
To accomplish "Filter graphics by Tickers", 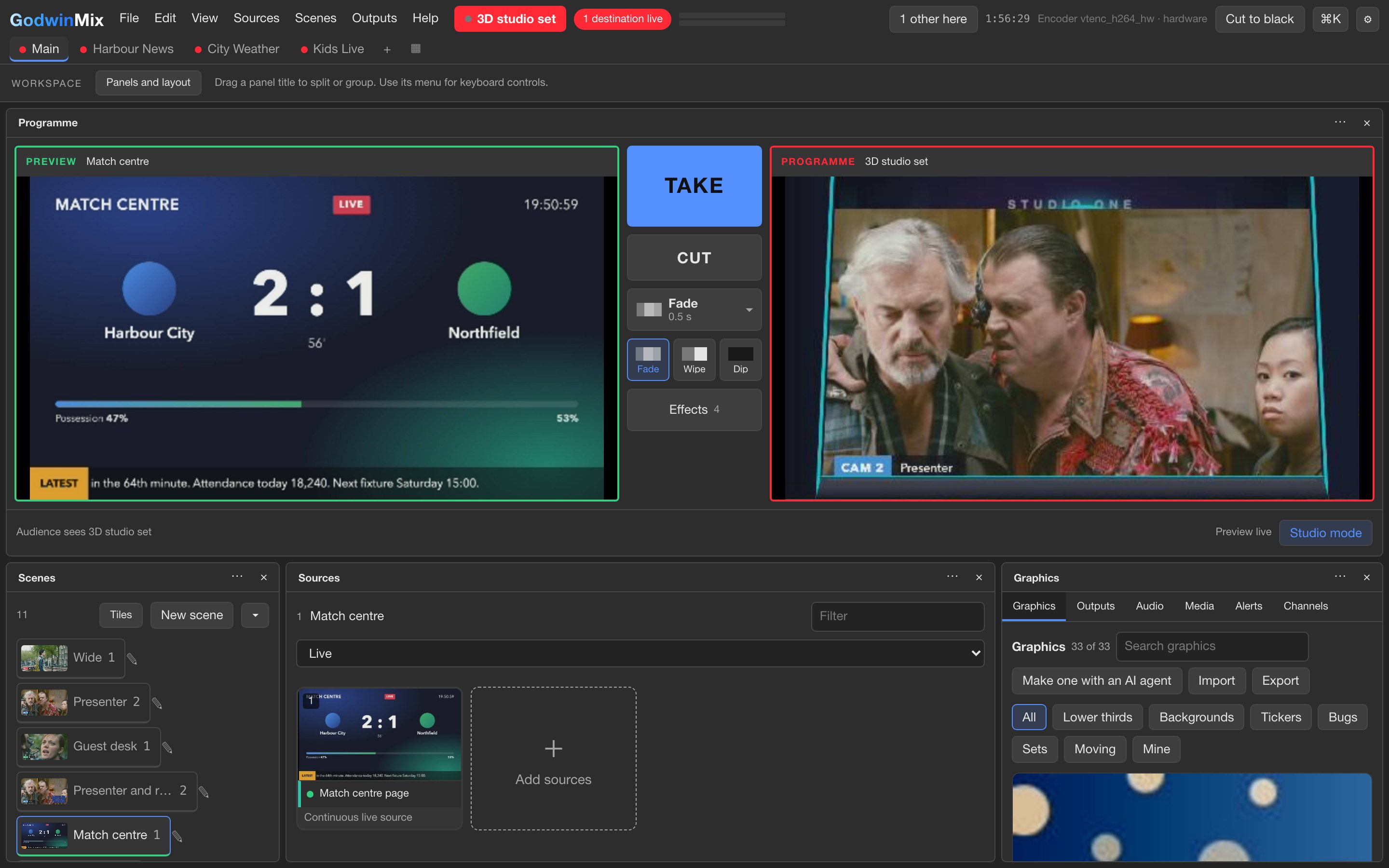I will pos(1280,717).
